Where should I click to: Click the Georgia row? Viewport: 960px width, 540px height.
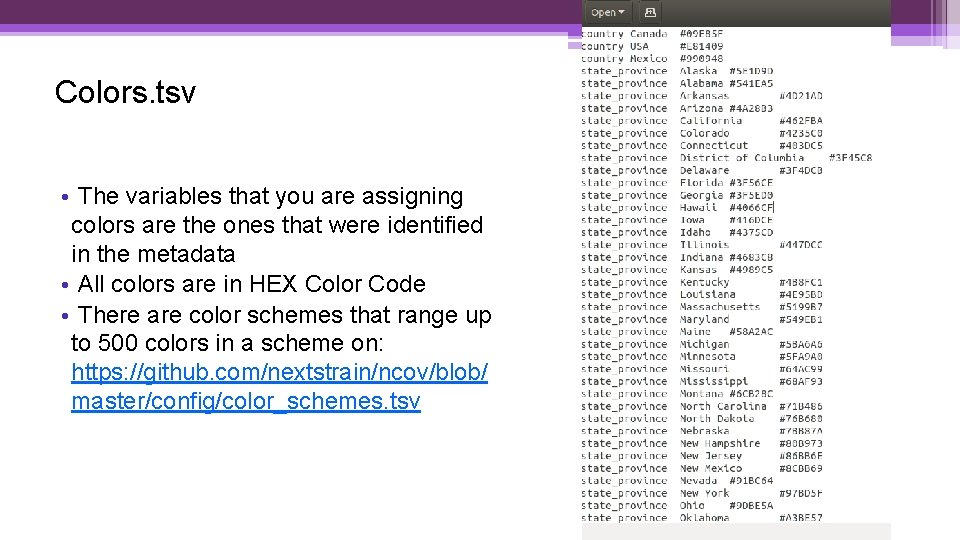(677, 195)
